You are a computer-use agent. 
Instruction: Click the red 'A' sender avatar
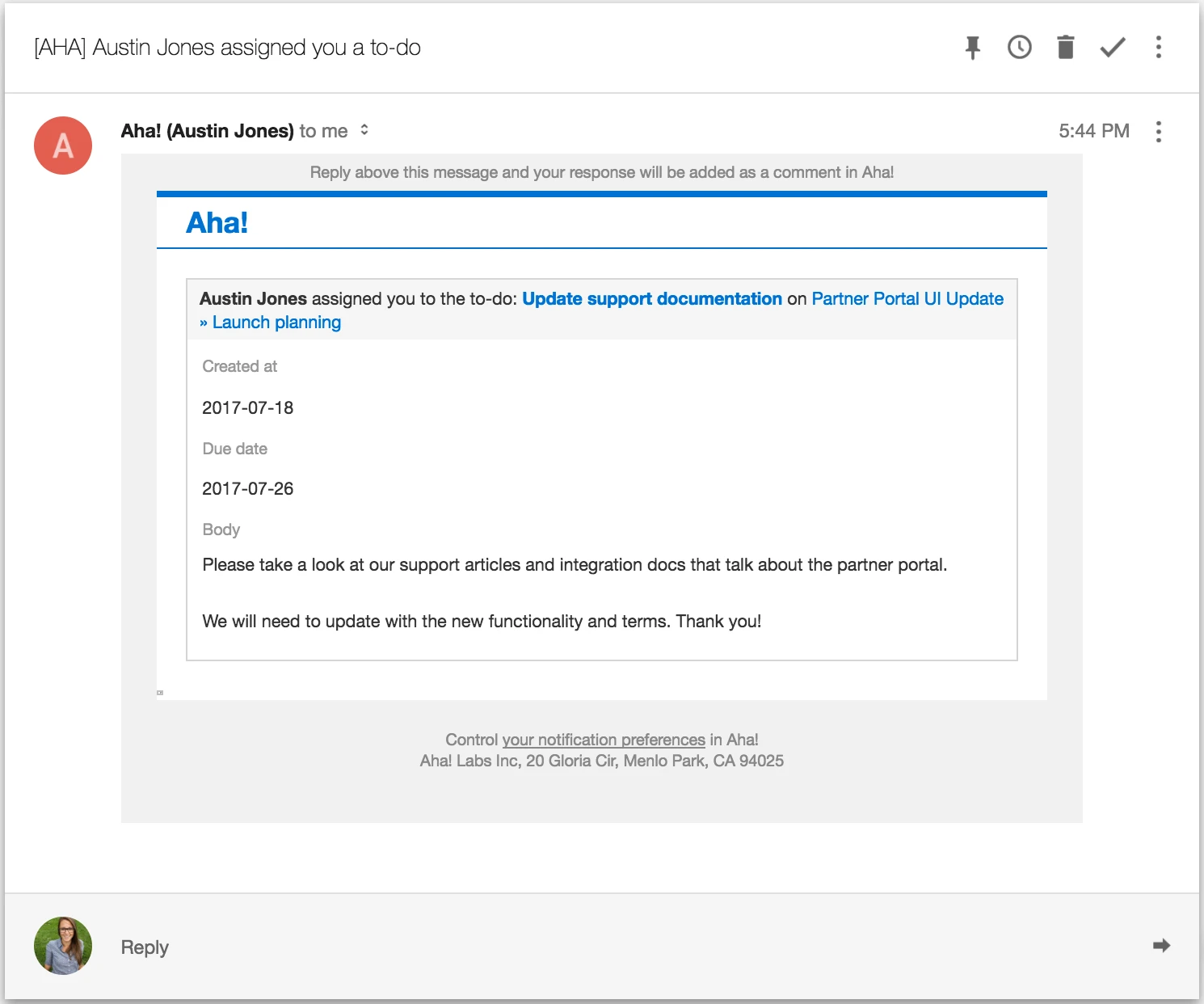pyautogui.click(x=63, y=146)
